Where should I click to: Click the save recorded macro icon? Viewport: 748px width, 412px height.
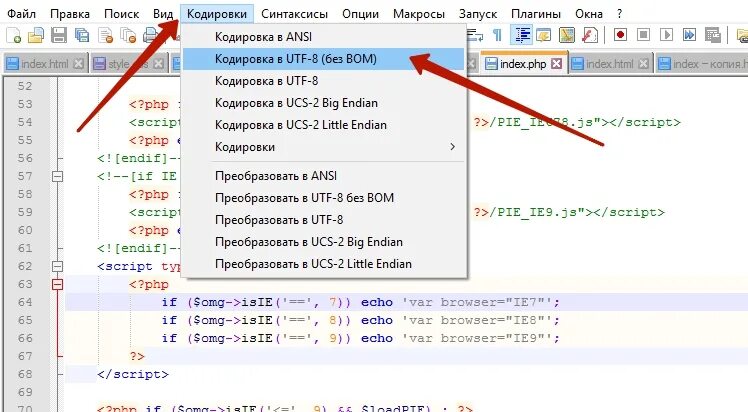[x=713, y=35]
